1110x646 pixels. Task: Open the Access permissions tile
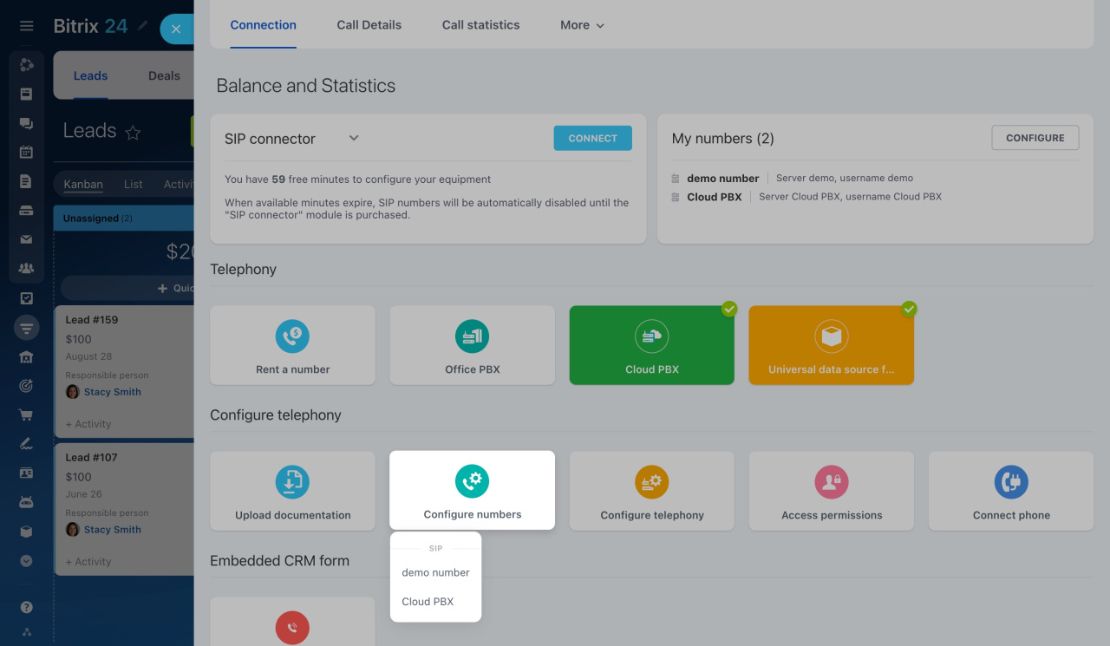pyautogui.click(x=832, y=491)
